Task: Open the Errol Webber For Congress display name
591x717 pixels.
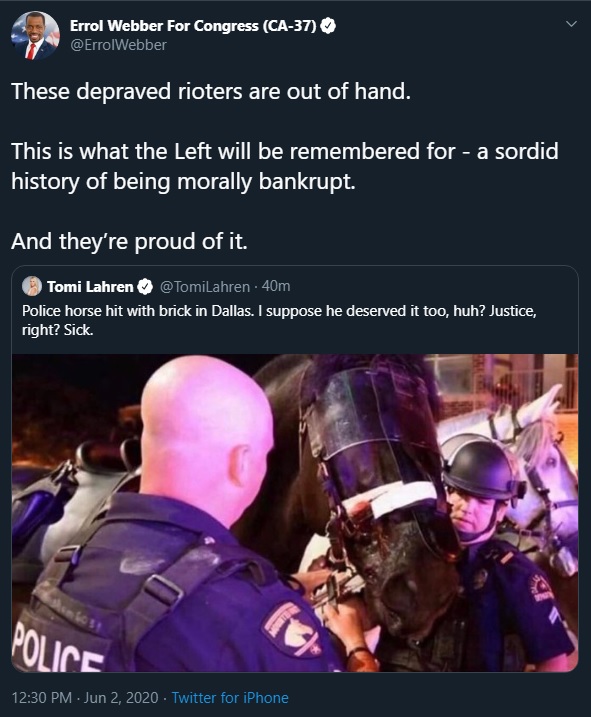Action: [193, 26]
